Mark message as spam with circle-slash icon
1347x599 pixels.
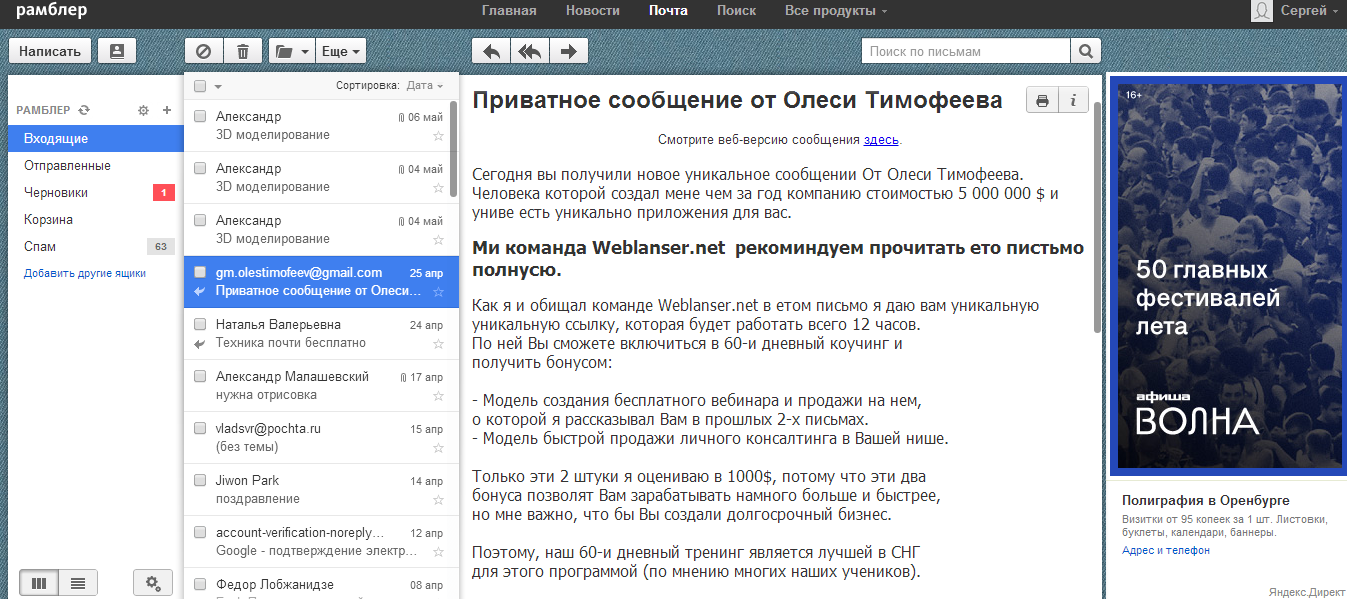[x=204, y=51]
